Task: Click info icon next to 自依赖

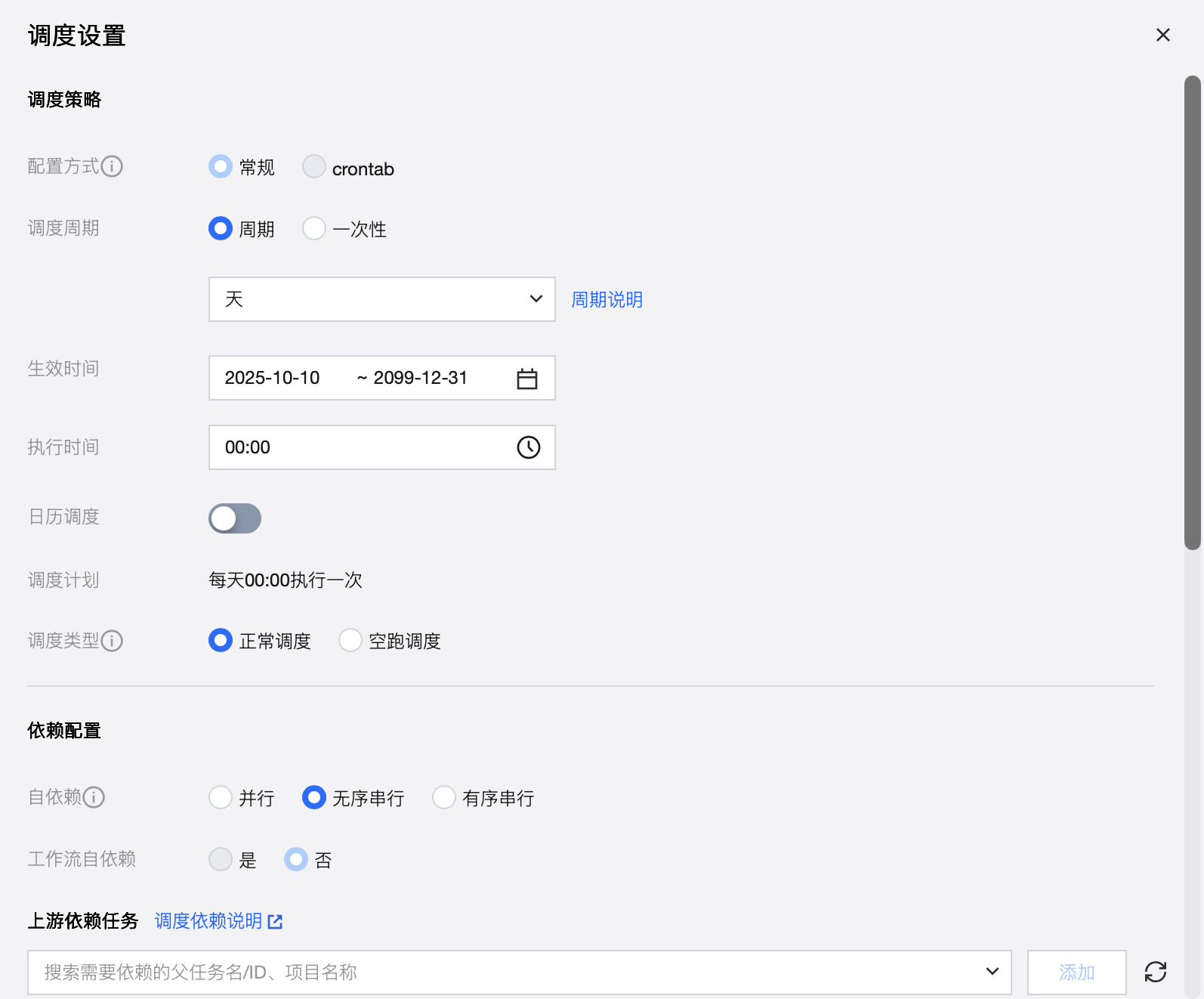Action: pyautogui.click(x=94, y=797)
